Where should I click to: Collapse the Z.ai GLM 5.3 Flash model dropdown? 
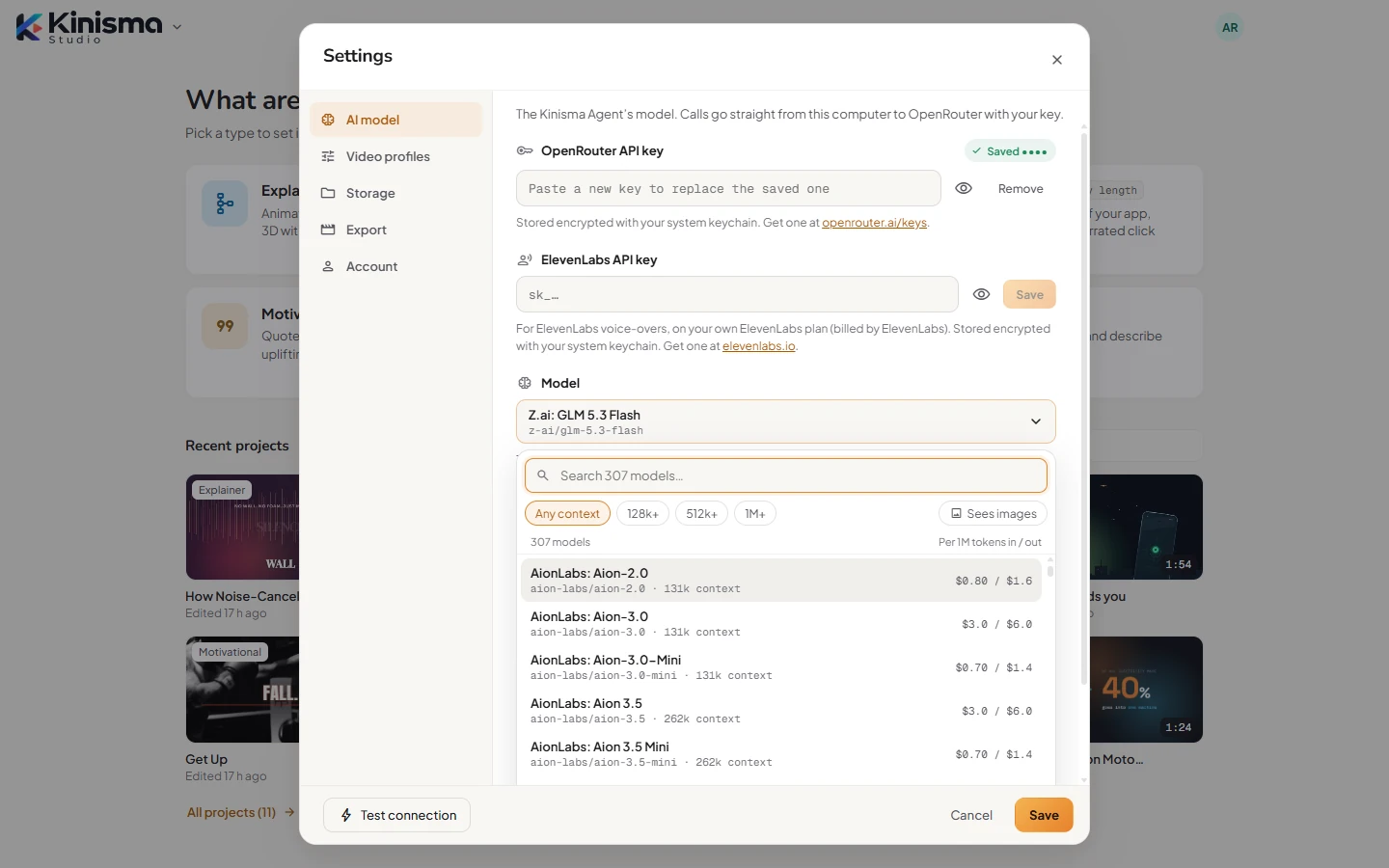click(785, 421)
